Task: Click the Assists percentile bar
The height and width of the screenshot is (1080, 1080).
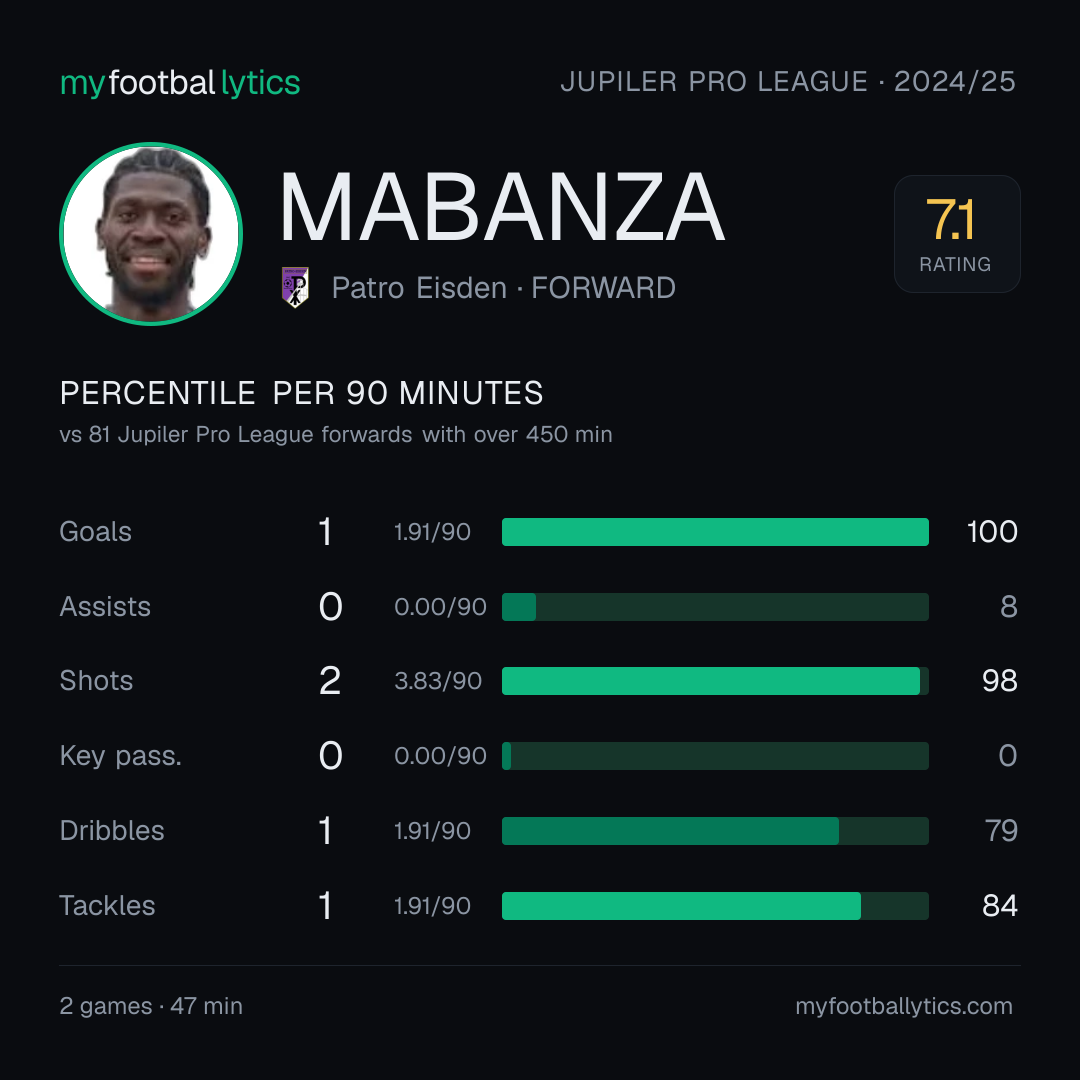Action: (x=715, y=607)
